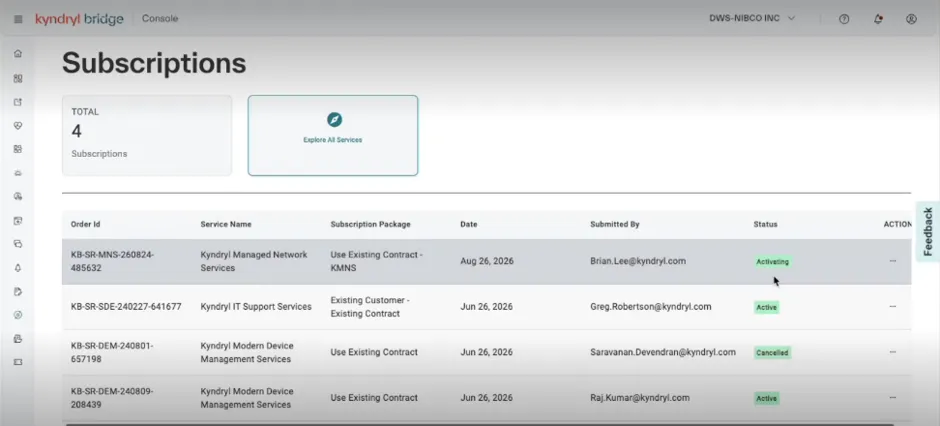Sort by the Date column header

(469, 224)
